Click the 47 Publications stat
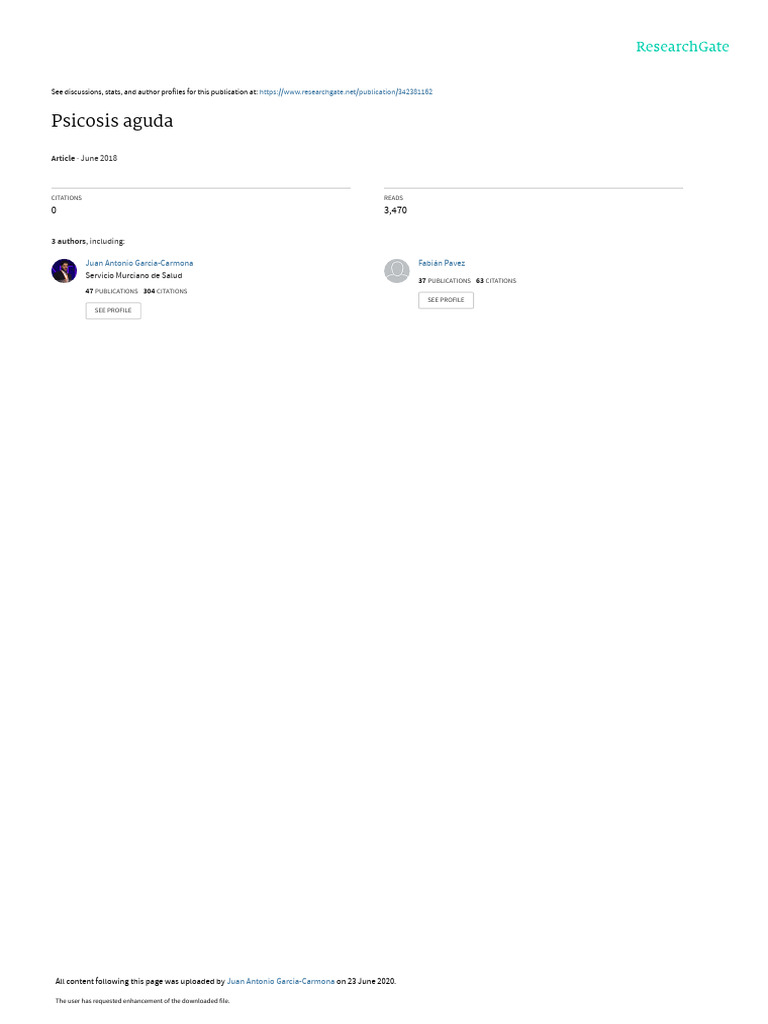Screen dimensions: 768x1024 (112, 291)
